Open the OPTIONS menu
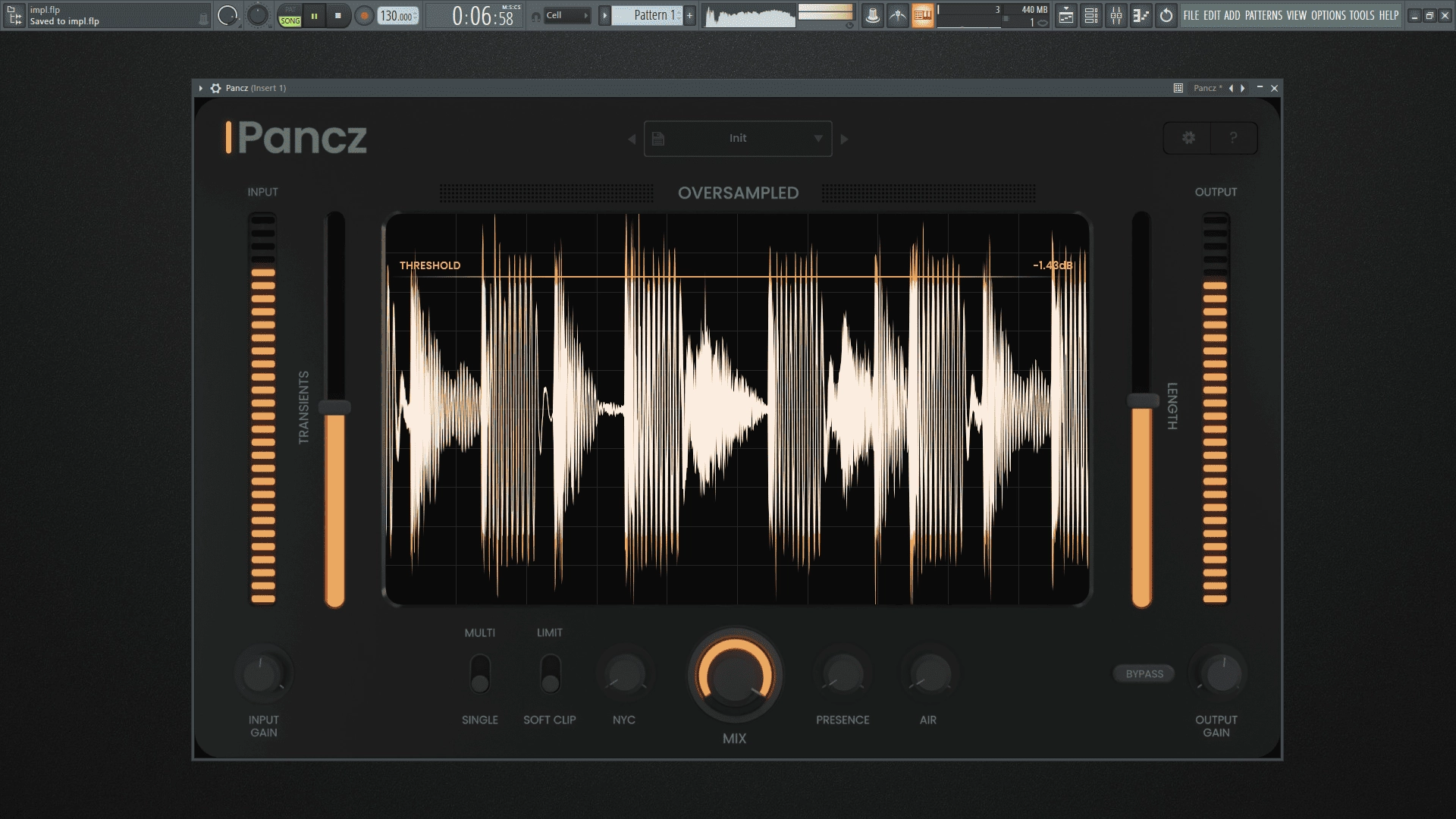The height and width of the screenshot is (819, 1456). (x=1329, y=15)
